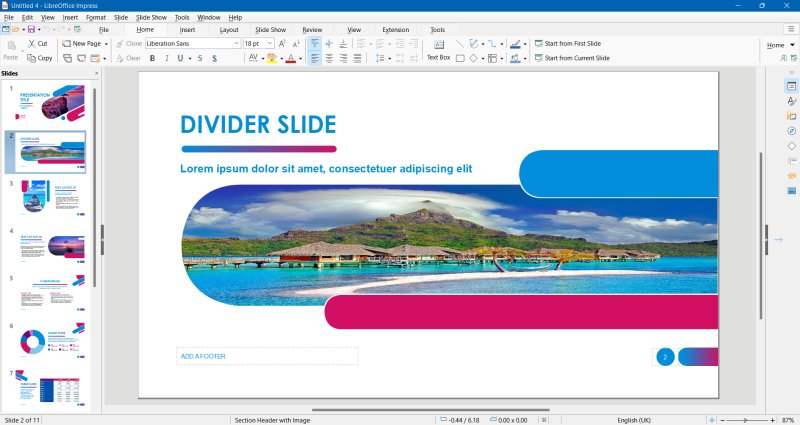Expand the New Page dropdown arrow

107,44
